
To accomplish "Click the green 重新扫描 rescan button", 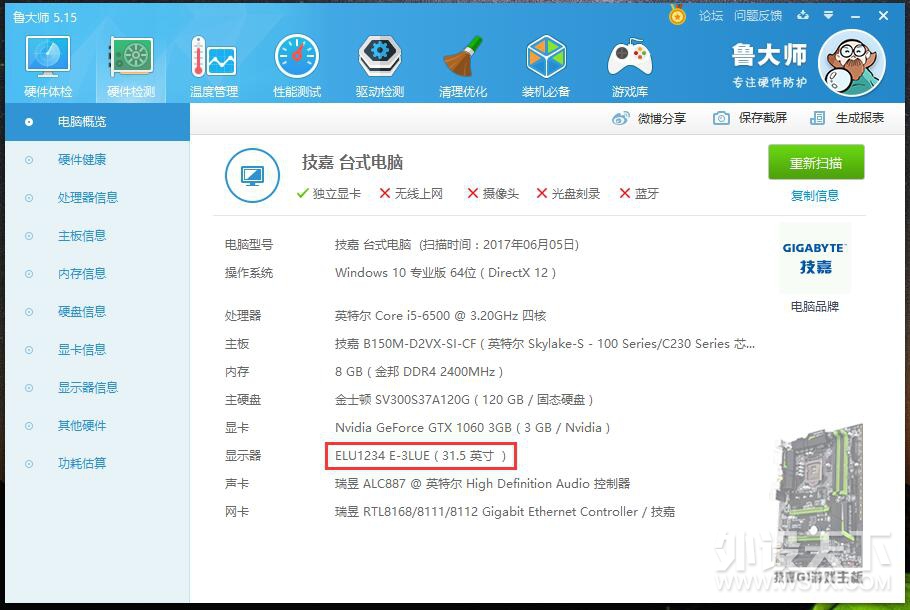I will click(816, 163).
